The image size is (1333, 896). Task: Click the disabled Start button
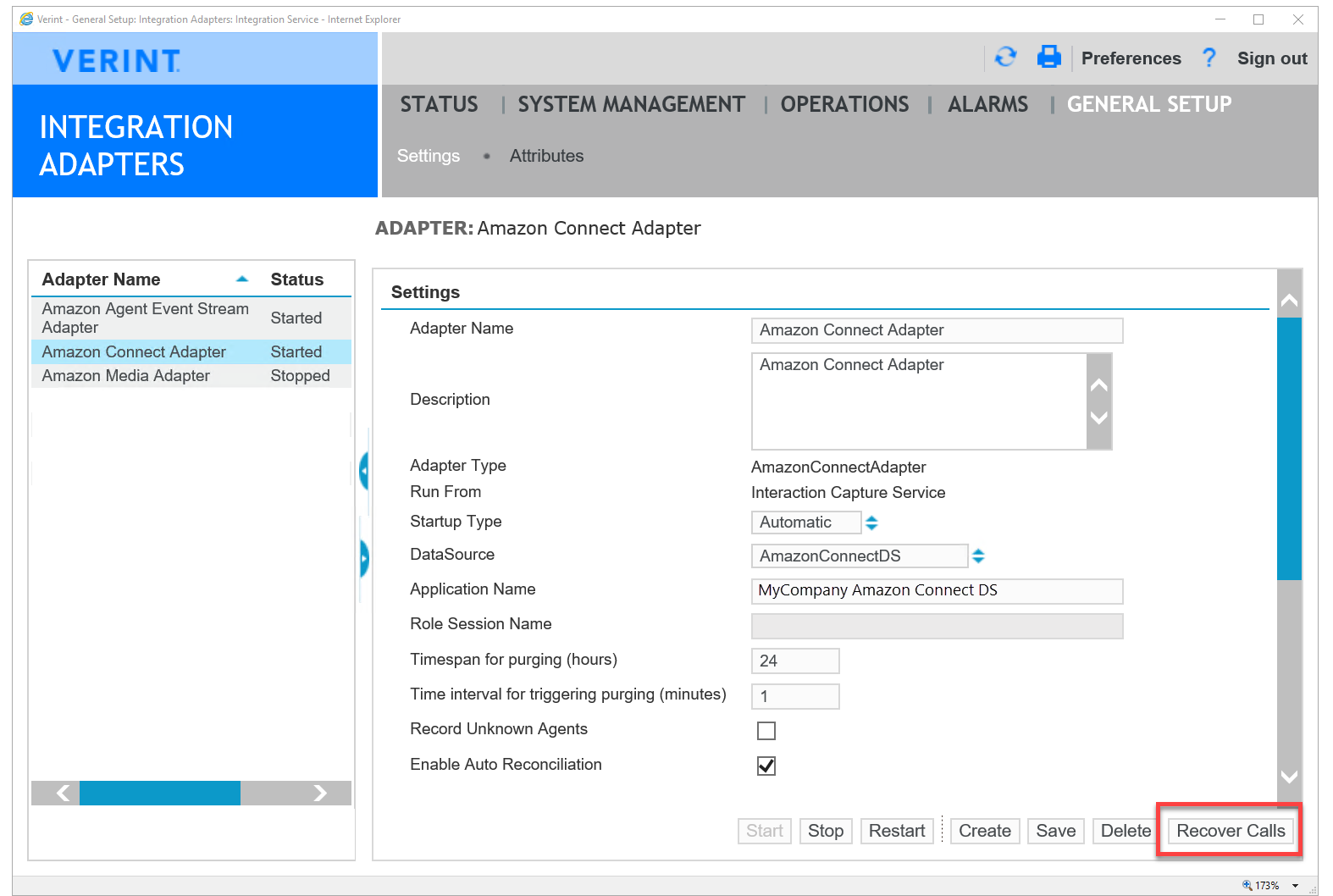pos(765,831)
